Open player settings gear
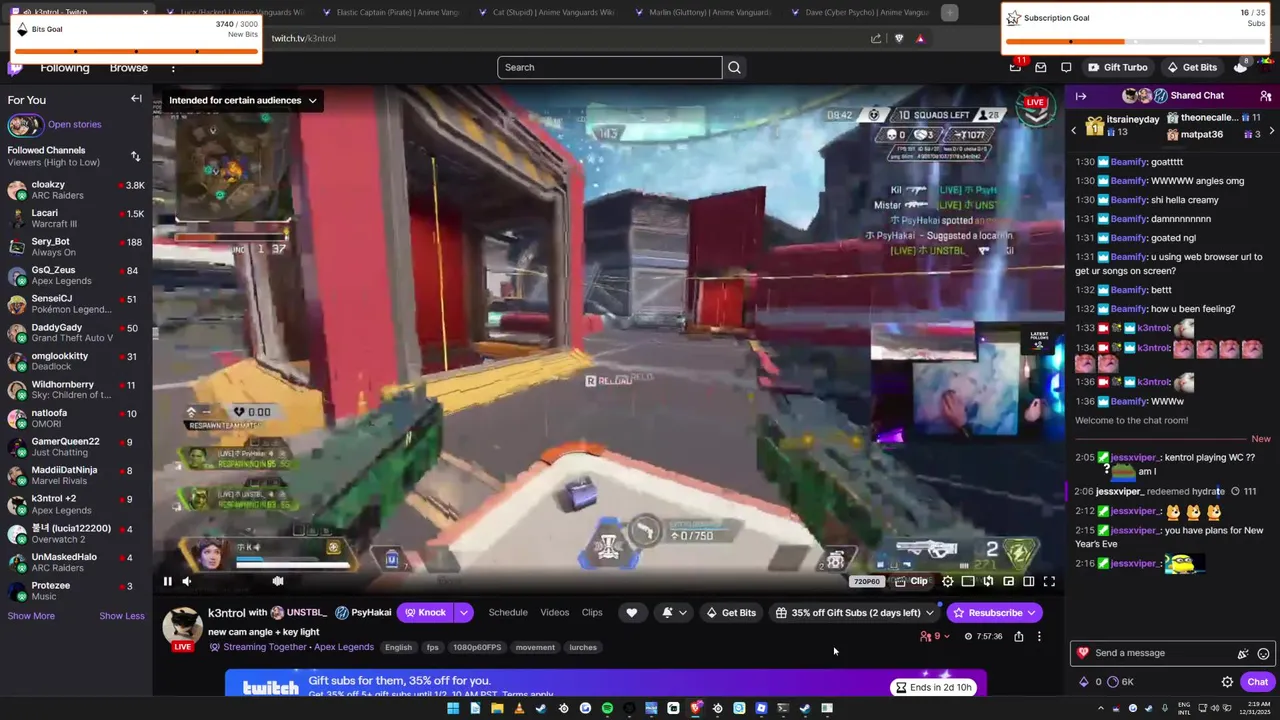 [948, 581]
